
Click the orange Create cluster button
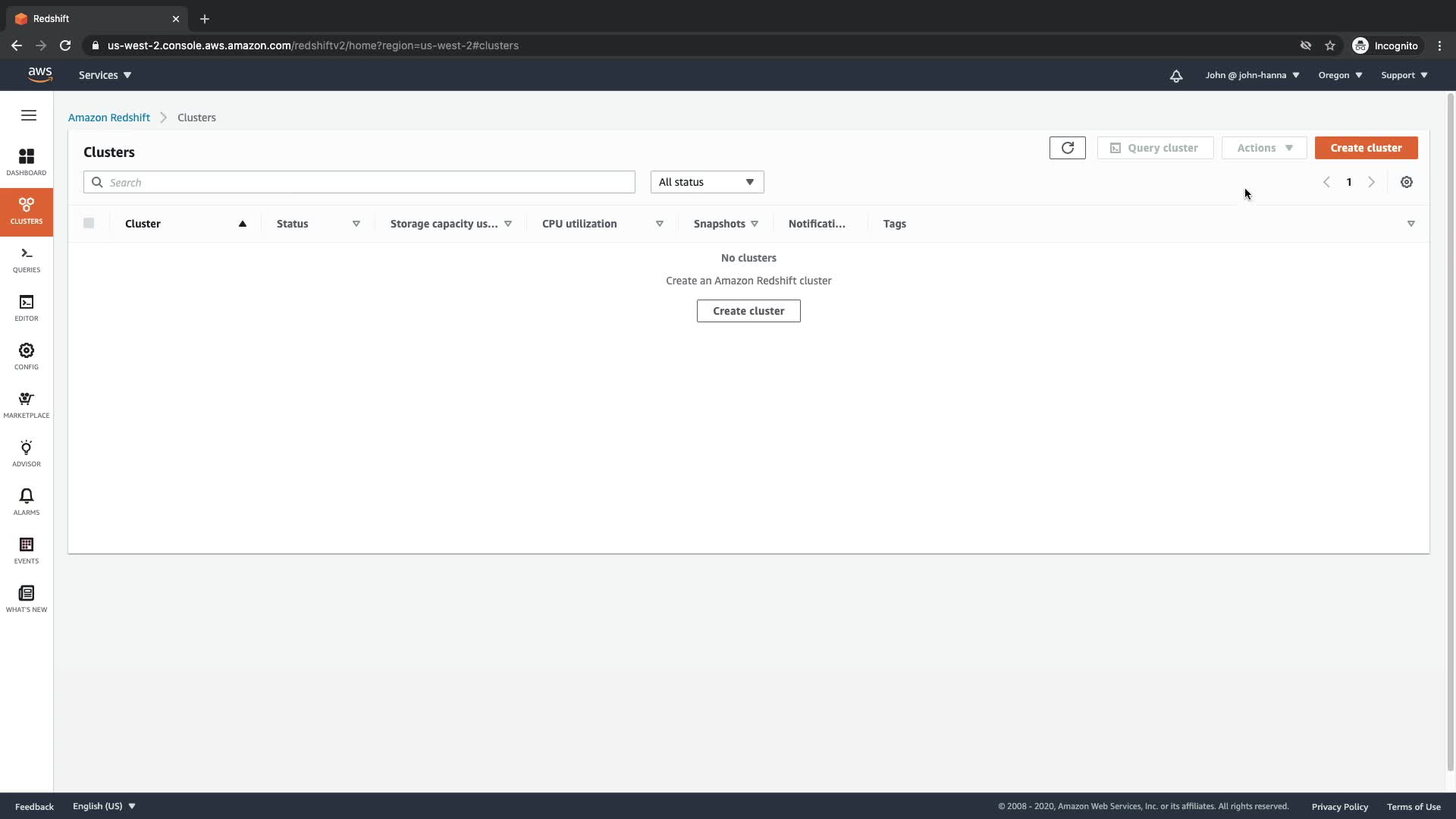(x=1365, y=148)
